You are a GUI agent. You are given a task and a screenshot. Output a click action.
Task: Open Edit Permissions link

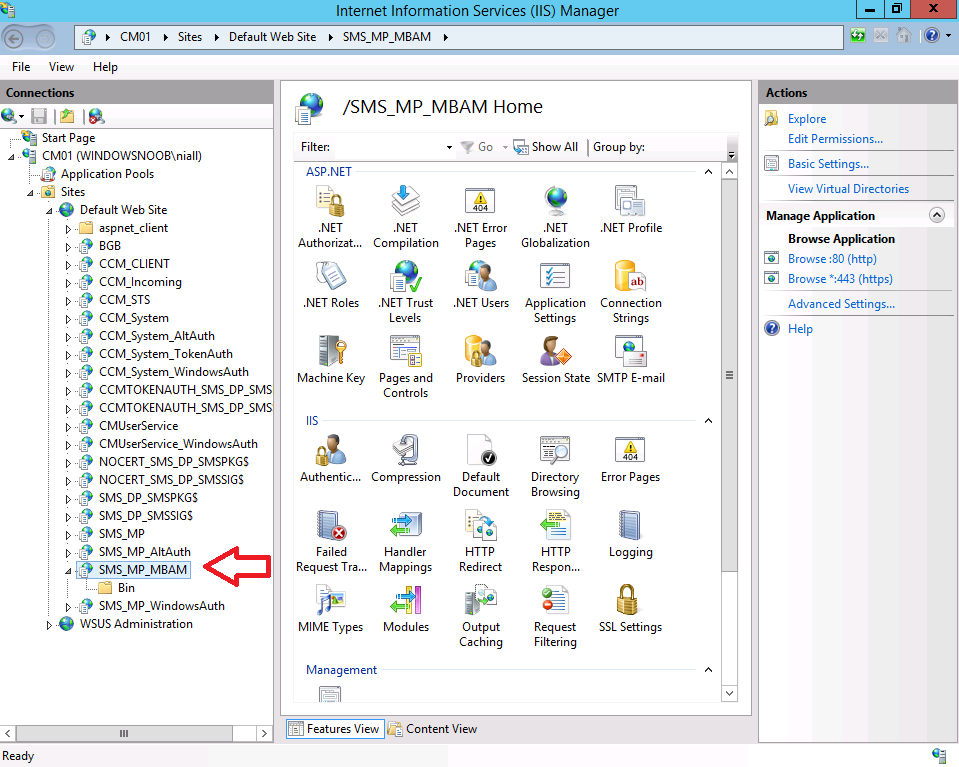coord(835,139)
